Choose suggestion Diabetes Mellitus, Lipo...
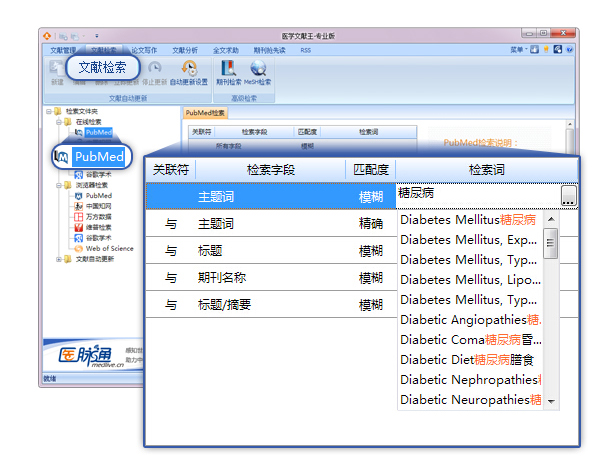The width and height of the screenshot is (614, 476). point(469,279)
